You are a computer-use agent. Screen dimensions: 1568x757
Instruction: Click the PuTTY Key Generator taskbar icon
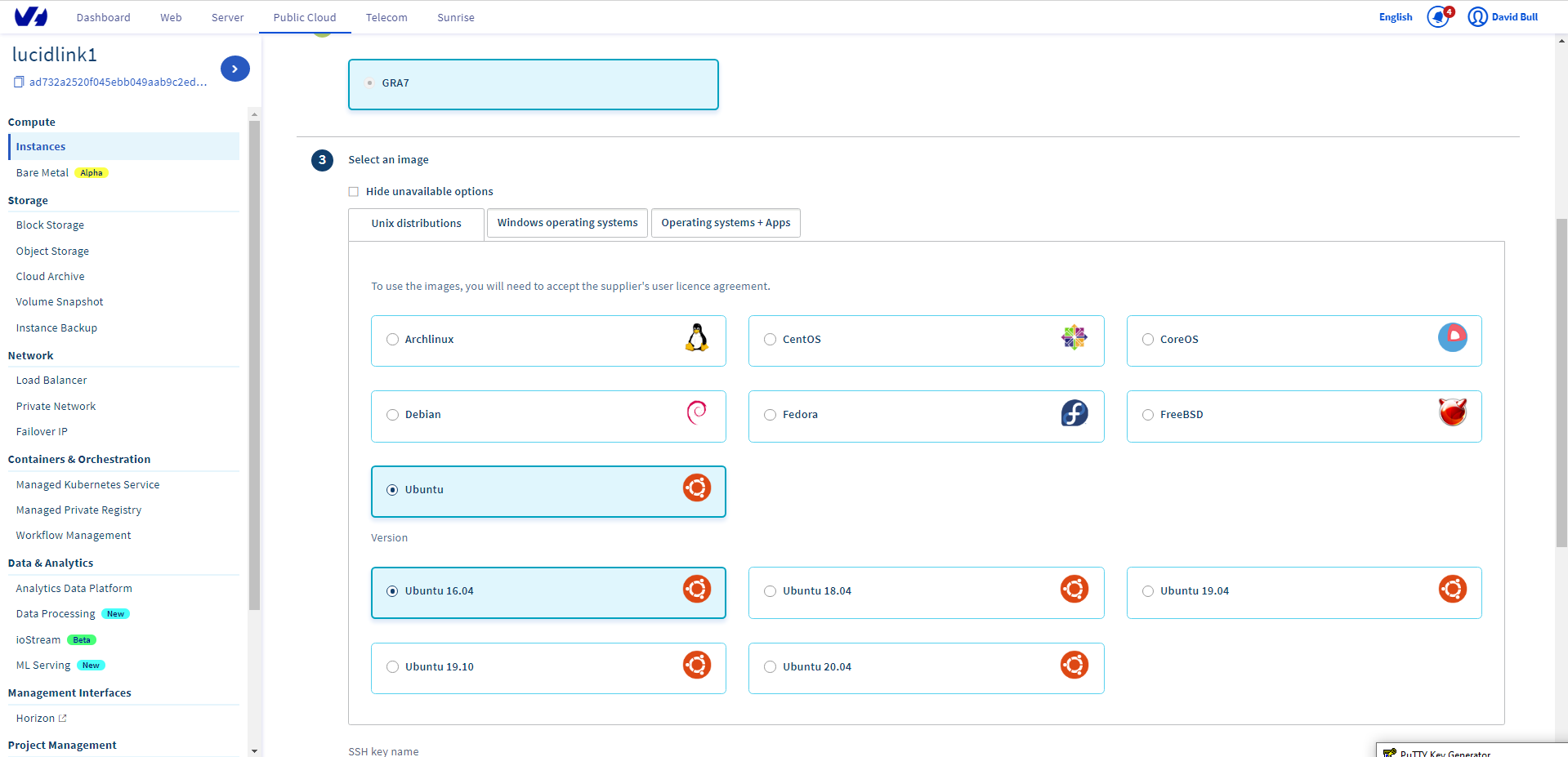[x=1390, y=753]
